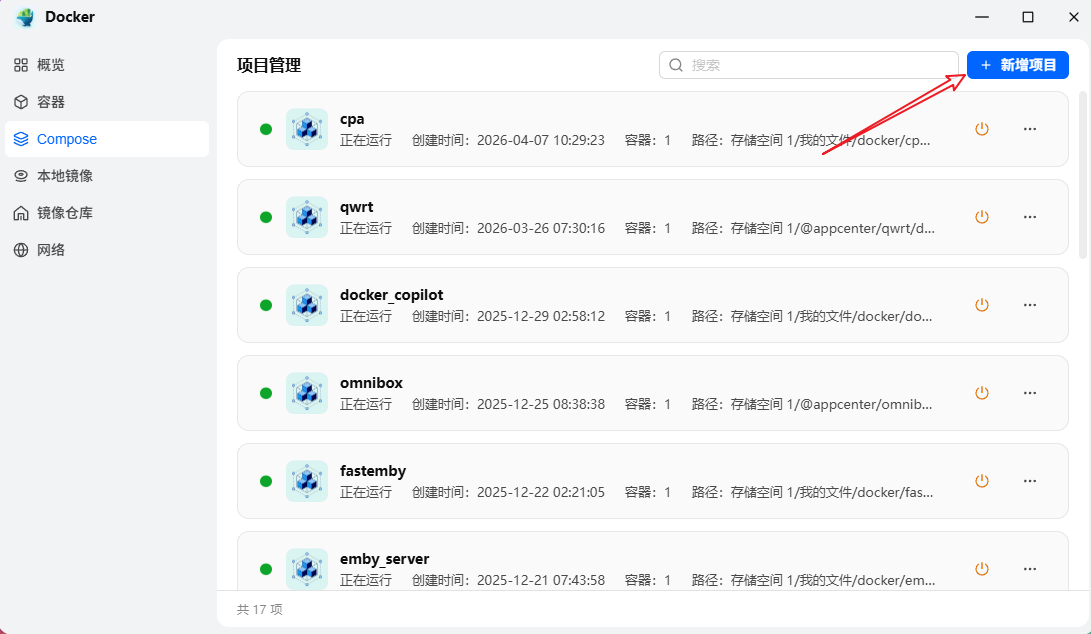Open more options menu for cpa
Viewport: 1091px width, 634px height.
click(1030, 129)
